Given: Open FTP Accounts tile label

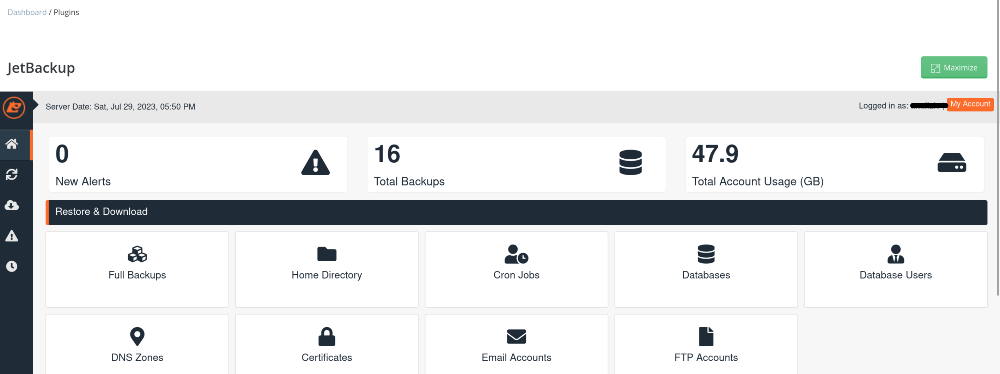Looking at the screenshot, I should coord(706,357).
